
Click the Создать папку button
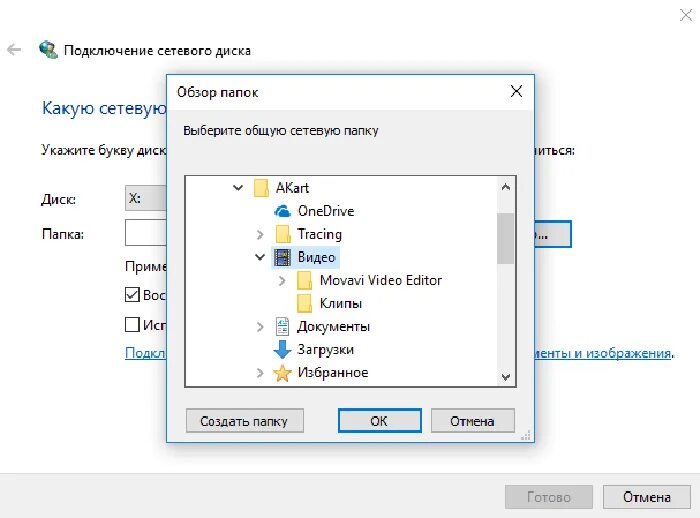(x=245, y=421)
